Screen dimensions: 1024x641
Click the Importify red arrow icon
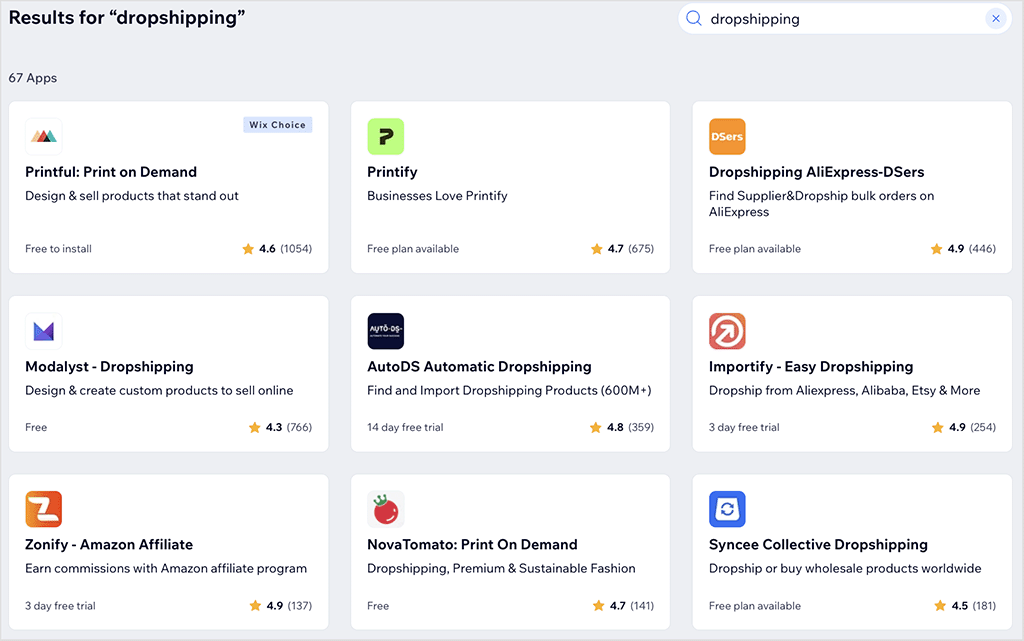click(727, 331)
